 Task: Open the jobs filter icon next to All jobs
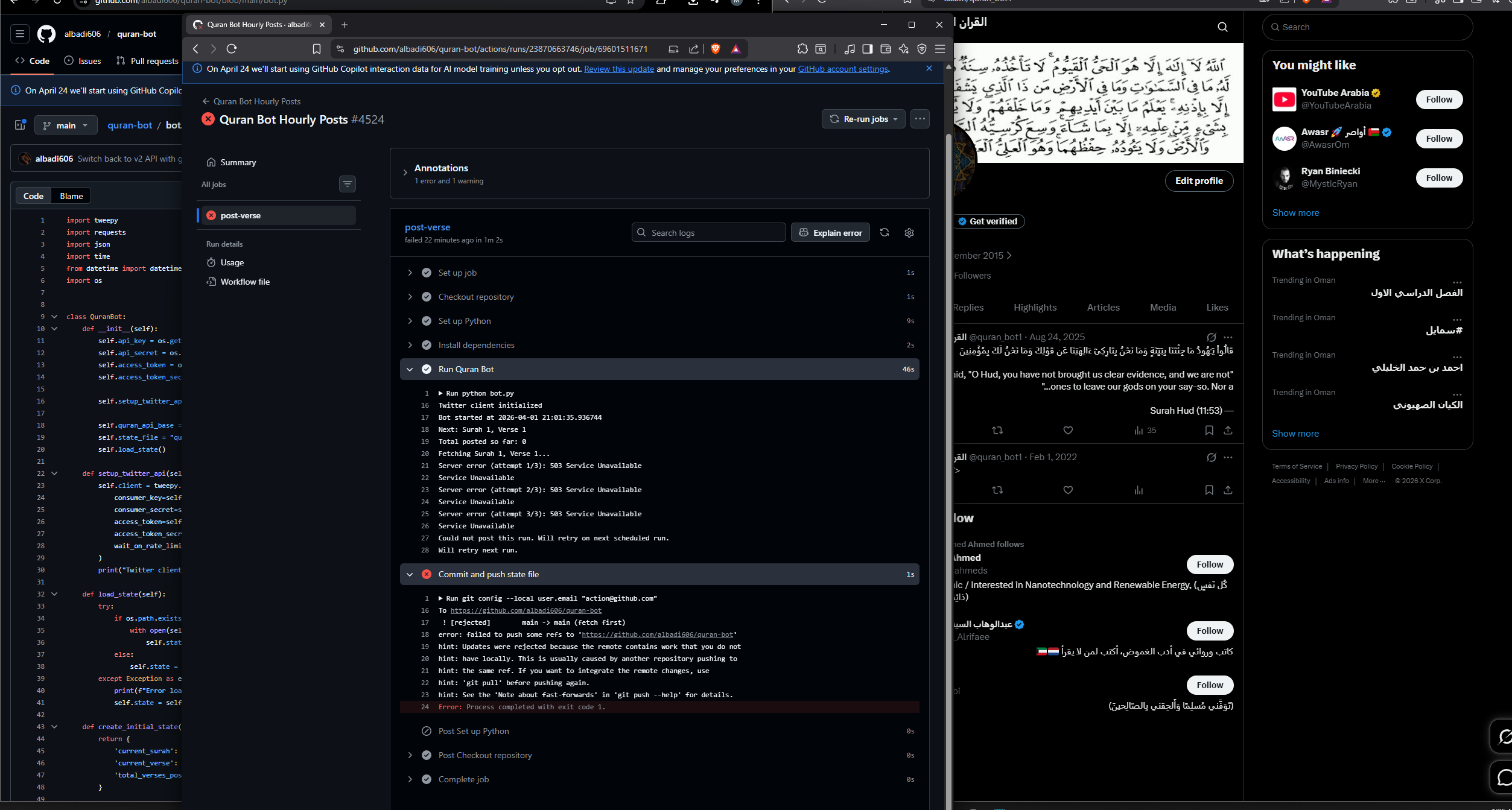pos(348,184)
